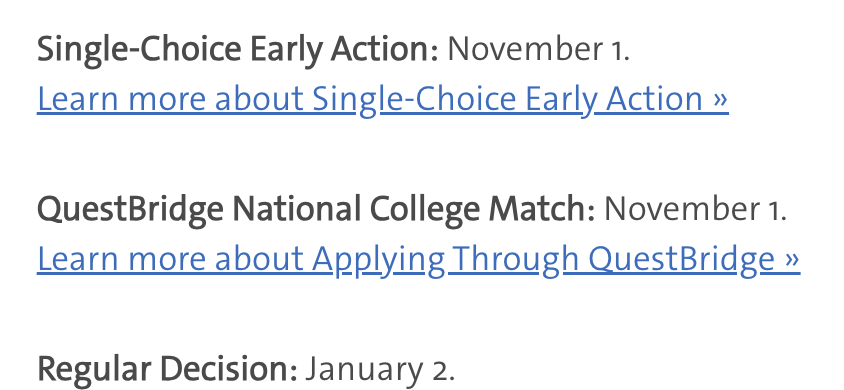This screenshot has height=390, width=844.
Task: Click the word 'Match:' in the bold heading
Action: pos(542,209)
